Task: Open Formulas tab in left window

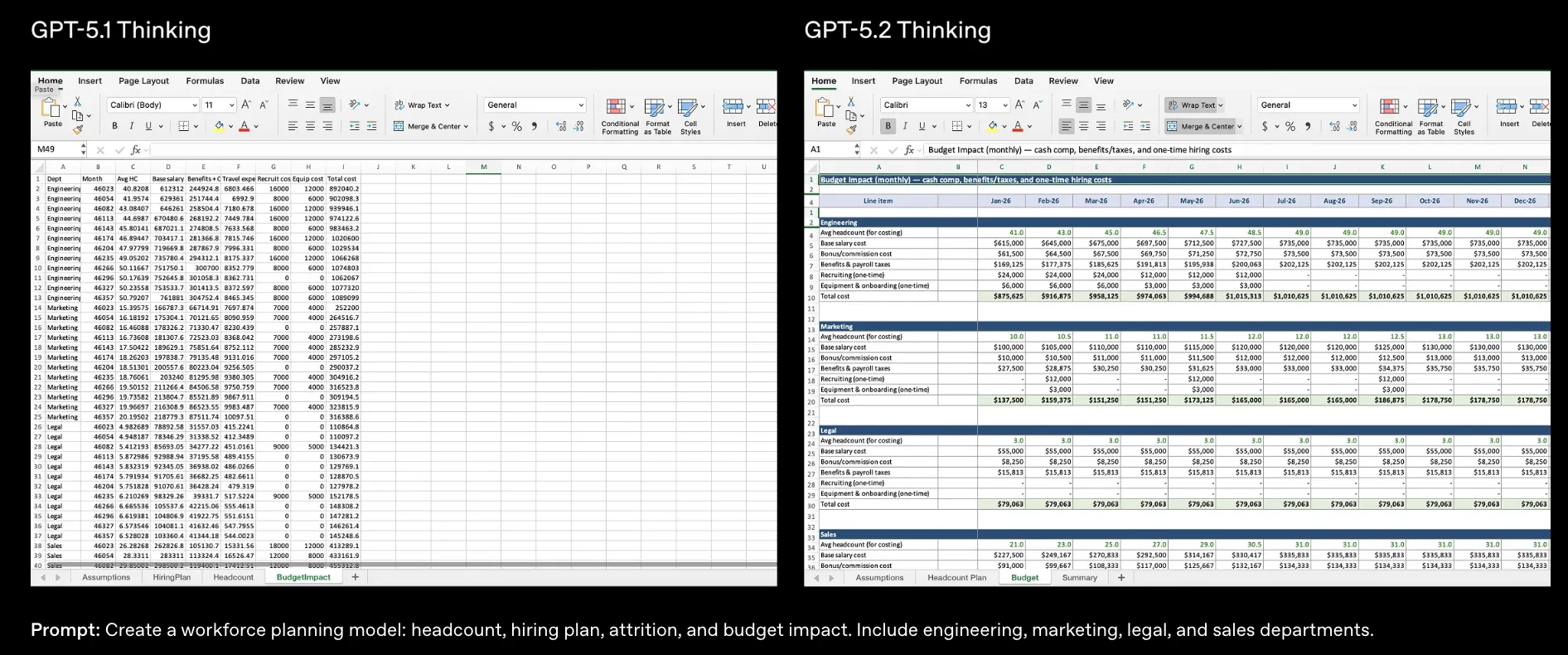Action: point(205,80)
